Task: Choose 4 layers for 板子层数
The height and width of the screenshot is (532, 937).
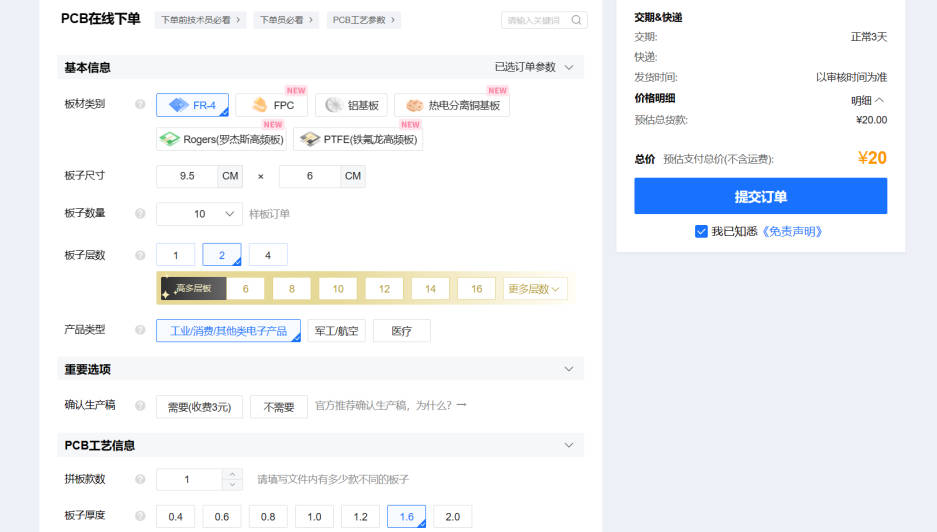Action: point(268,255)
